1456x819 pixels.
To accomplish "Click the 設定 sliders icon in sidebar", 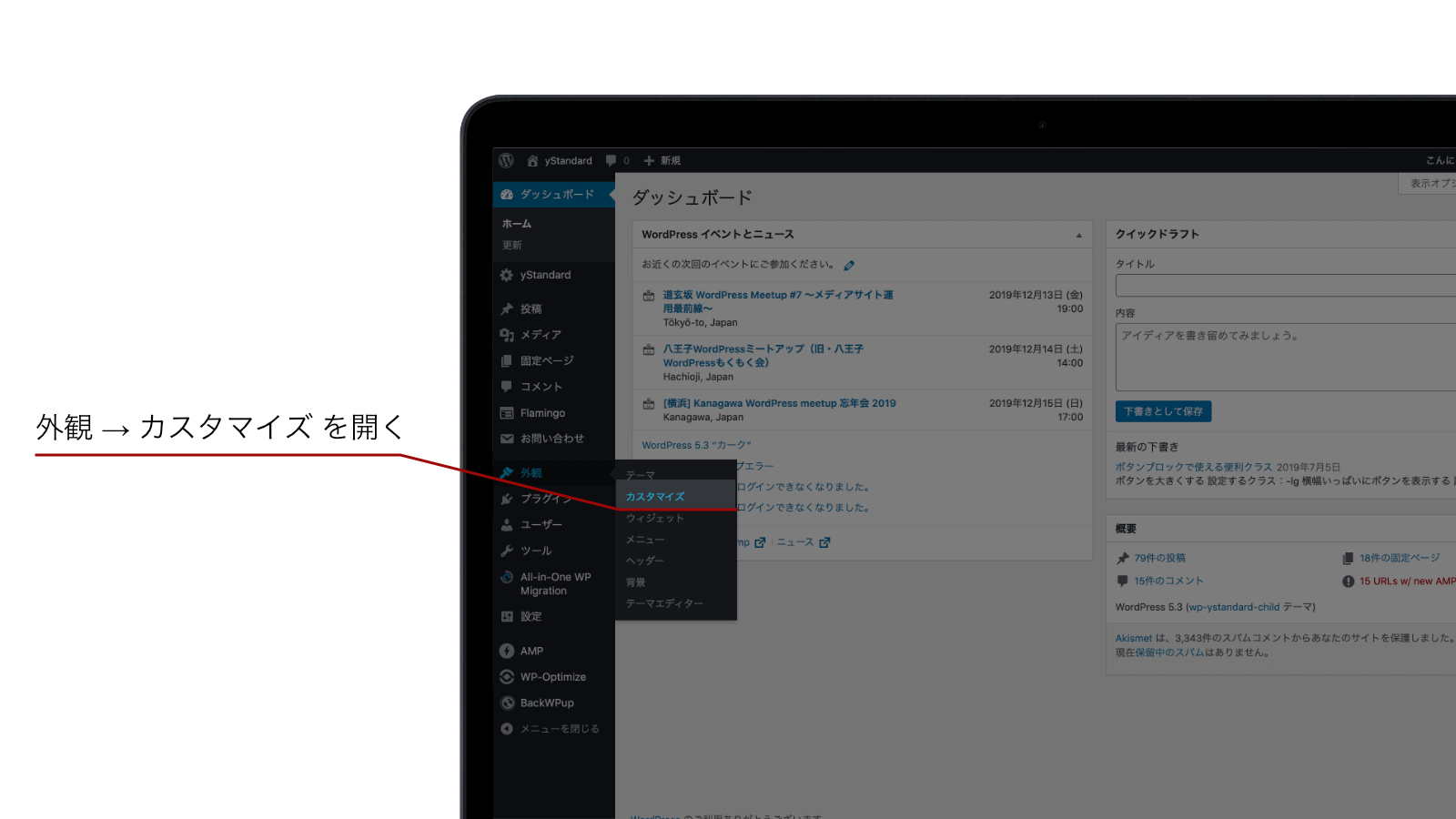I will 507,617.
